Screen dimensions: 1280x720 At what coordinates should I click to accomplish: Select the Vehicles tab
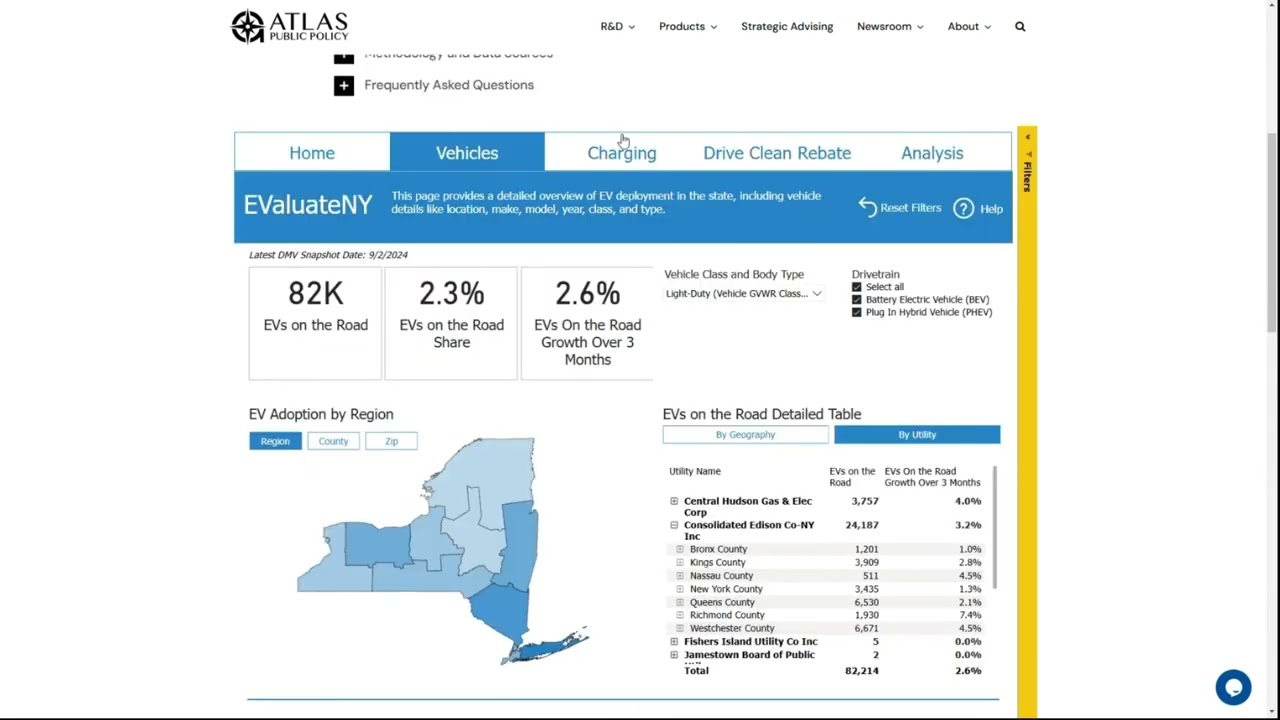pyautogui.click(x=467, y=152)
